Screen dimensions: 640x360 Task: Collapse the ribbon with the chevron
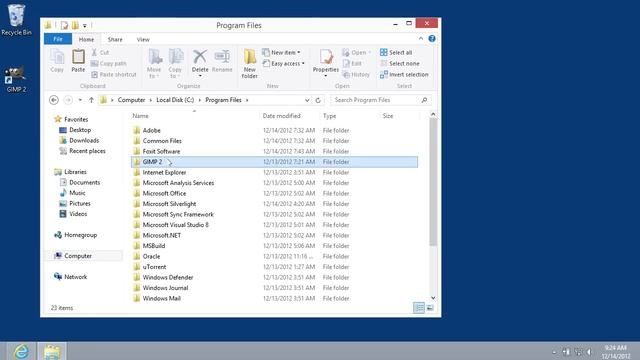click(x=421, y=38)
